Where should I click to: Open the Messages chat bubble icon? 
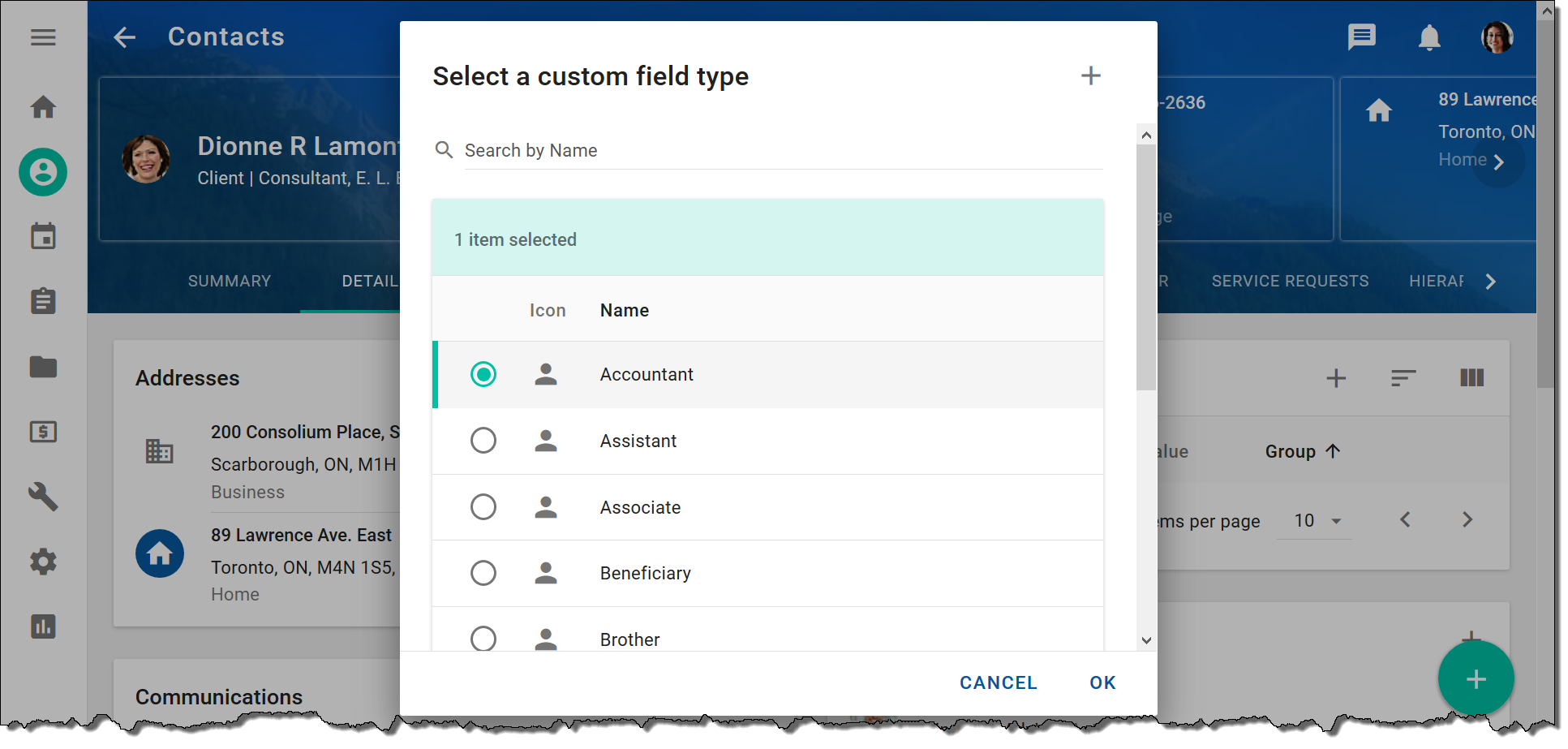click(1362, 37)
